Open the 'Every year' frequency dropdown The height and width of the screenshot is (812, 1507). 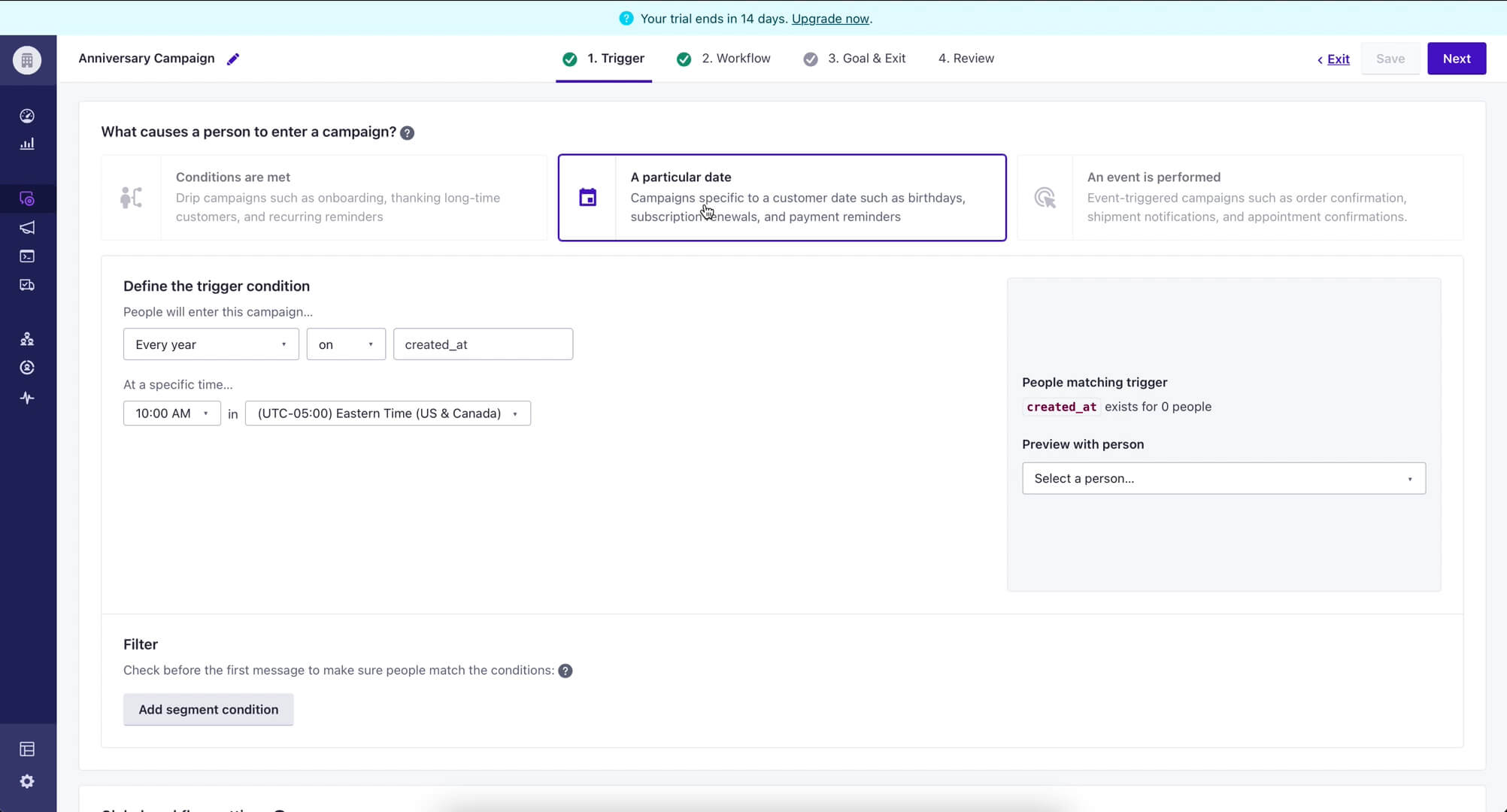pos(211,344)
